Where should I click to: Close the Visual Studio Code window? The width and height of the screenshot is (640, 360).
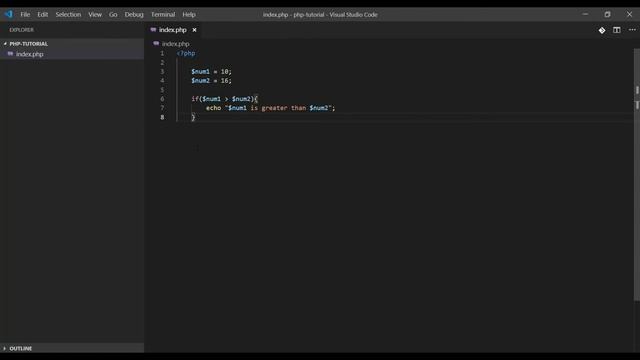point(629,14)
